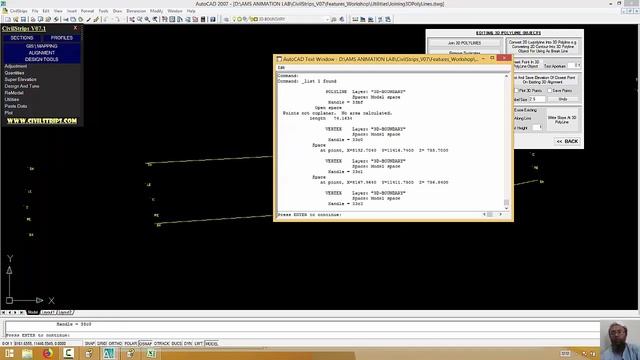Image resolution: width=640 pixels, height=360 pixels.
Task: Toggle SNAP in the status bar
Action: (x=89, y=344)
